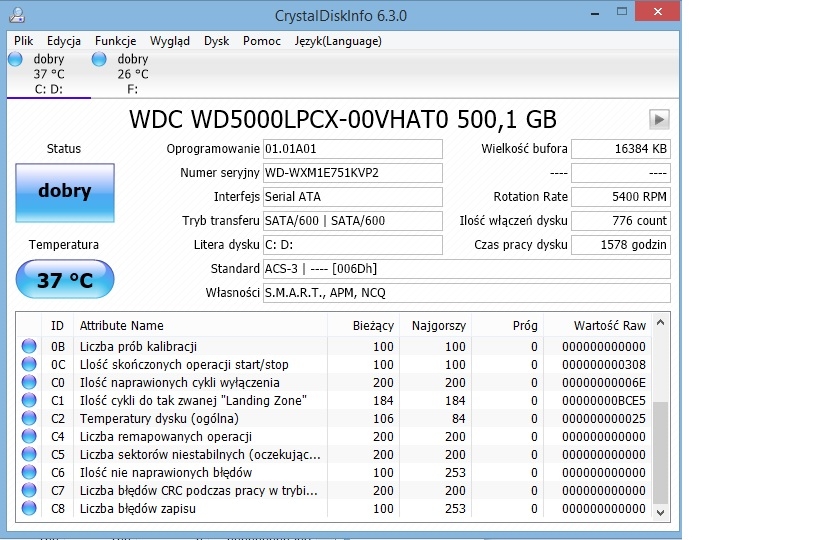
Task: Open the Wygląd menu
Action: click(x=170, y=41)
